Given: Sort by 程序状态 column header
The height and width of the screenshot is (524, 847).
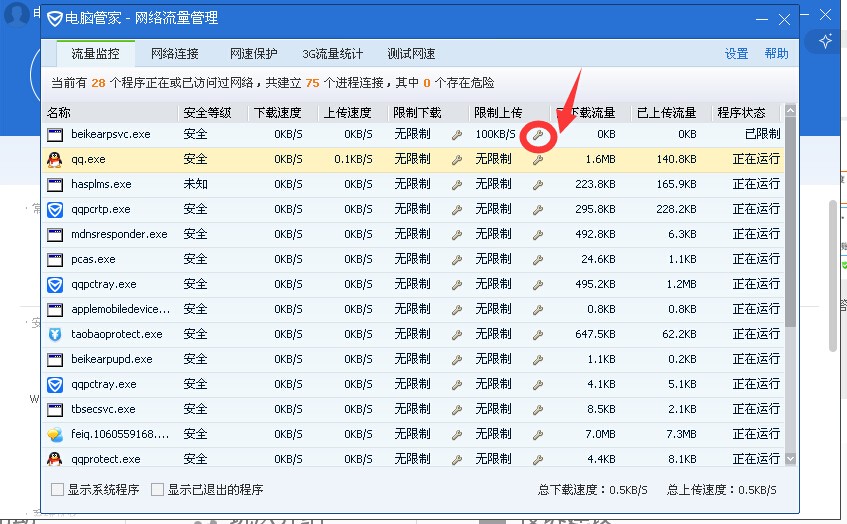Looking at the screenshot, I should pos(746,112).
